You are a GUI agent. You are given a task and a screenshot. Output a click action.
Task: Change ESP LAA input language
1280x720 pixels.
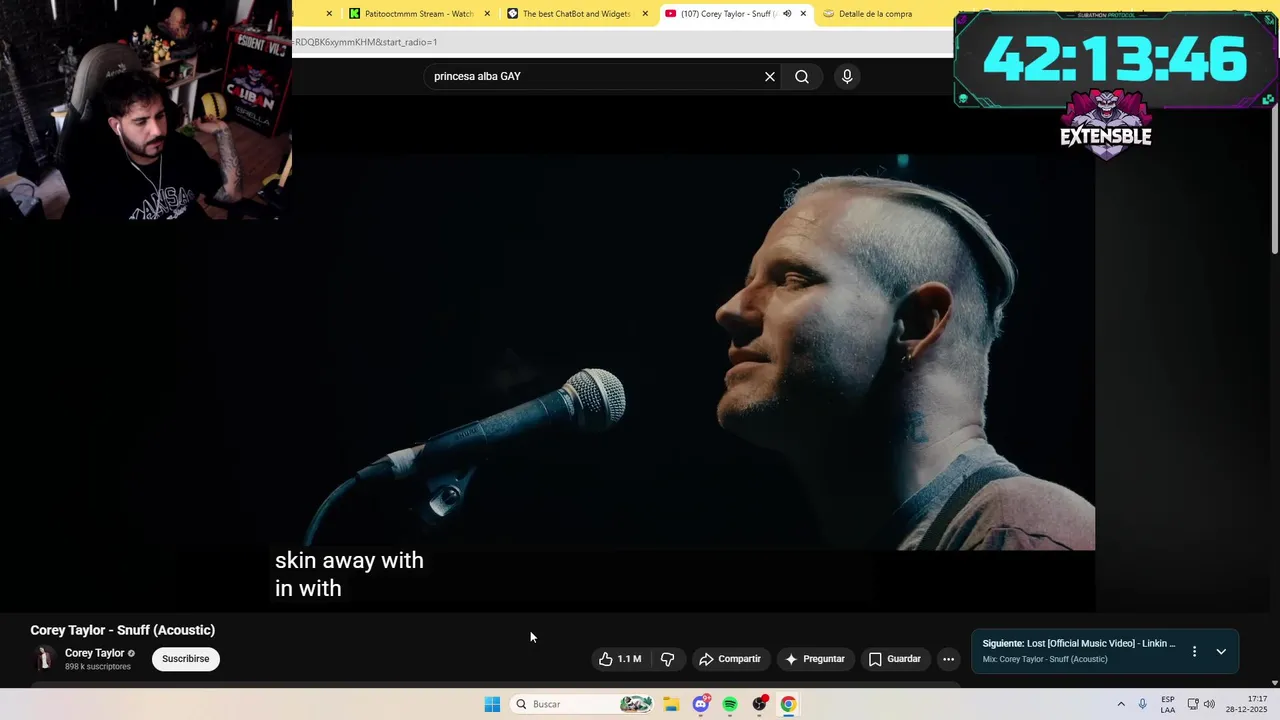point(1168,704)
